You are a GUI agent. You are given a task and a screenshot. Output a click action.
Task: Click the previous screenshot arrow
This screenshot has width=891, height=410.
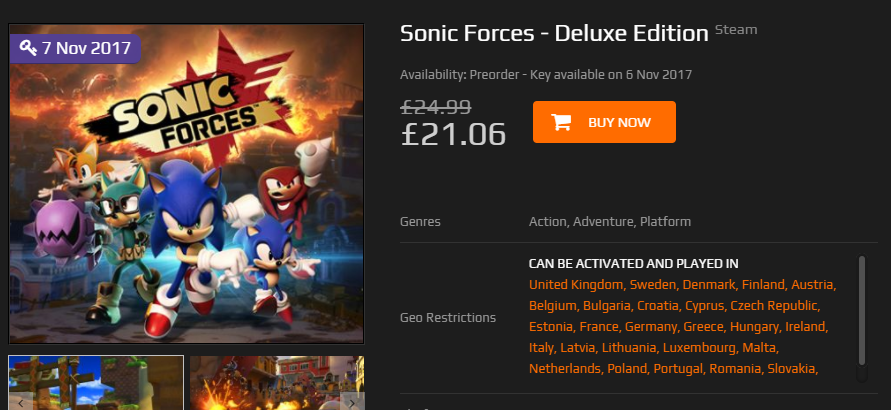pyautogui.click(x=20, y=402)
